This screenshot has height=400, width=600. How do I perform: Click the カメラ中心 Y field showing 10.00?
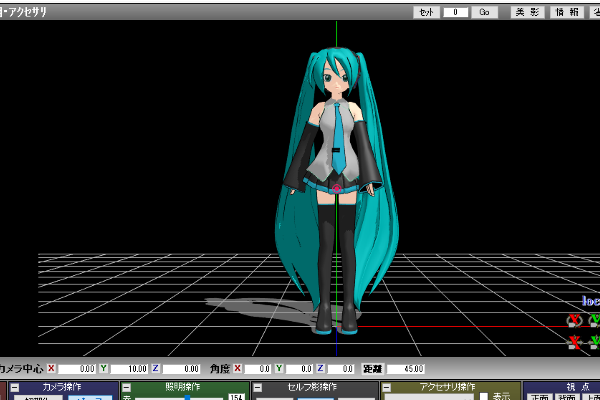[129, 369]
